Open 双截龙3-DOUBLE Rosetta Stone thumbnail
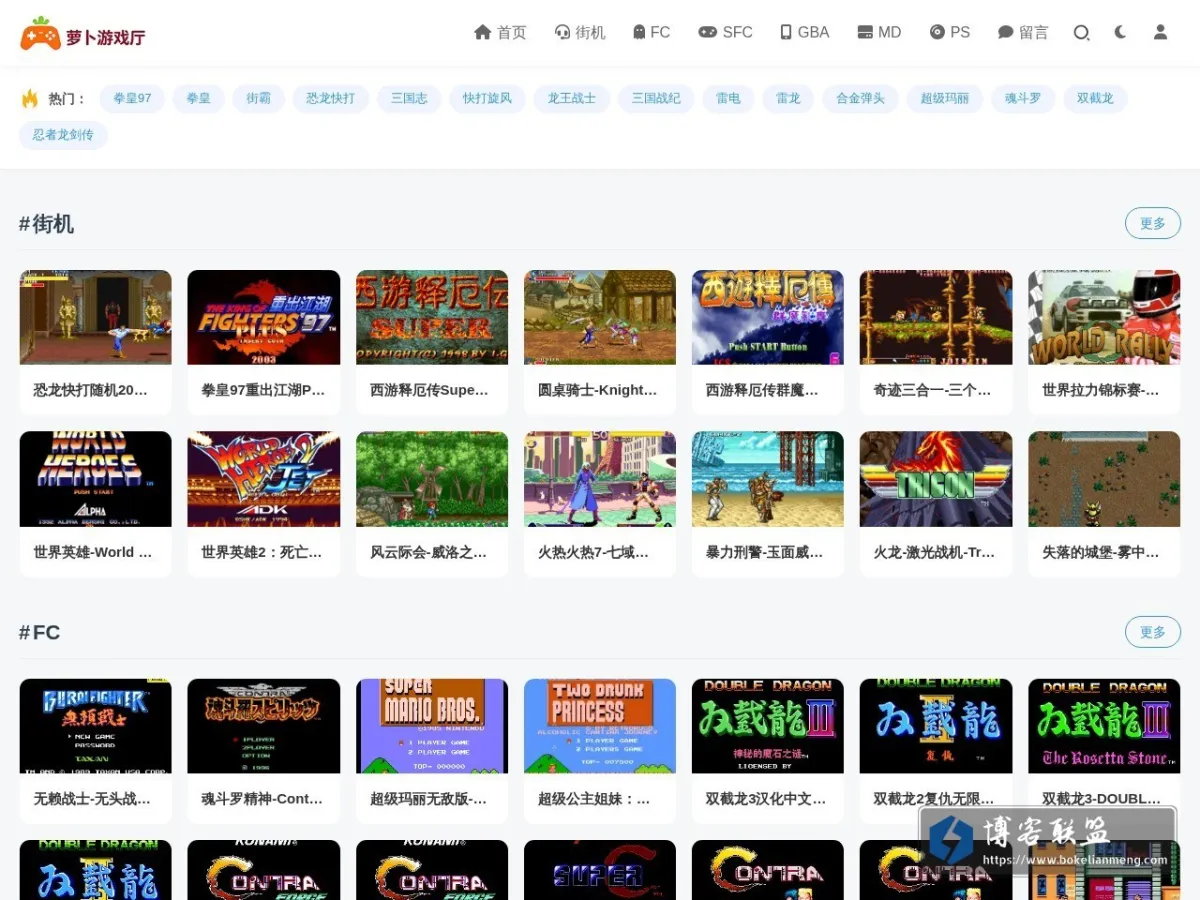This screenshot has width=1200, height=900. 1104,726
